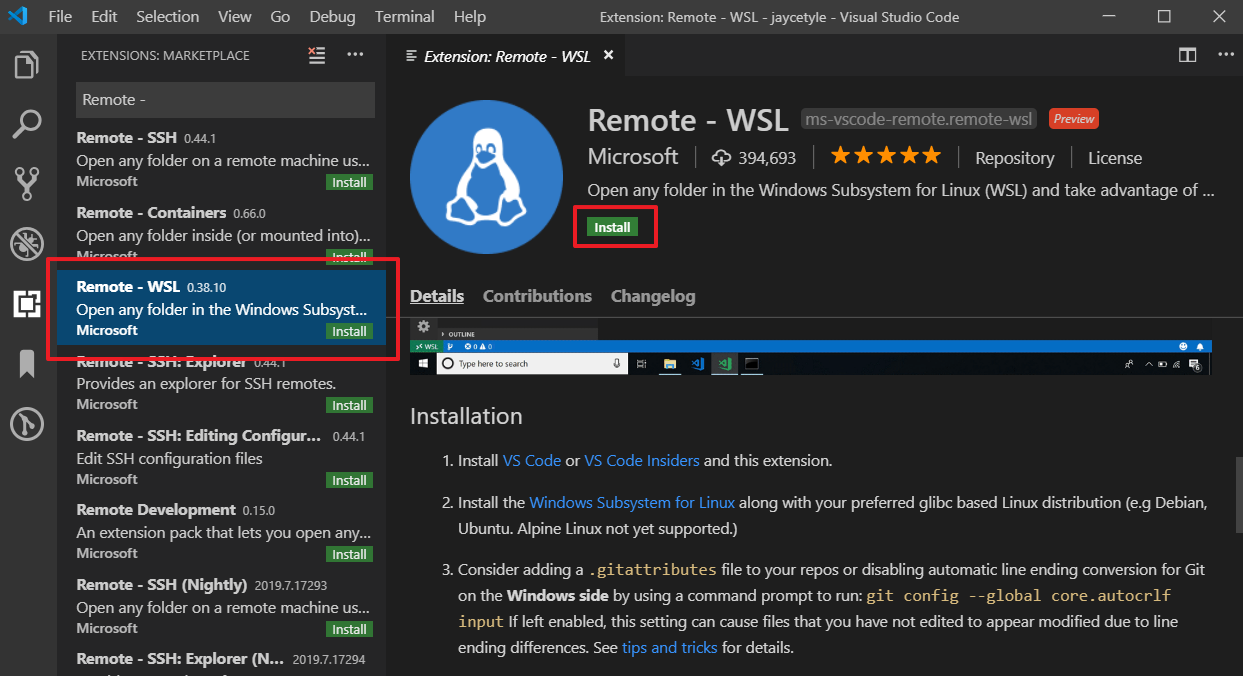Clear the extensions search results icon
Screen dimensions: 1243x676
click(317, 56)
